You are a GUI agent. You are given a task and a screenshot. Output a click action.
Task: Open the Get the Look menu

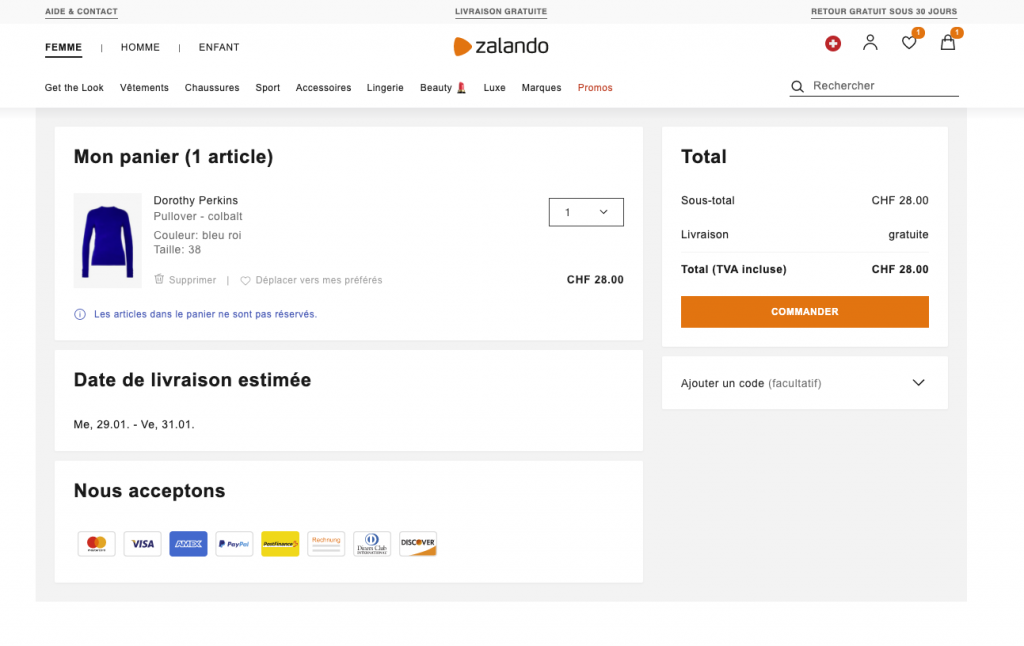tap(74, 88)
